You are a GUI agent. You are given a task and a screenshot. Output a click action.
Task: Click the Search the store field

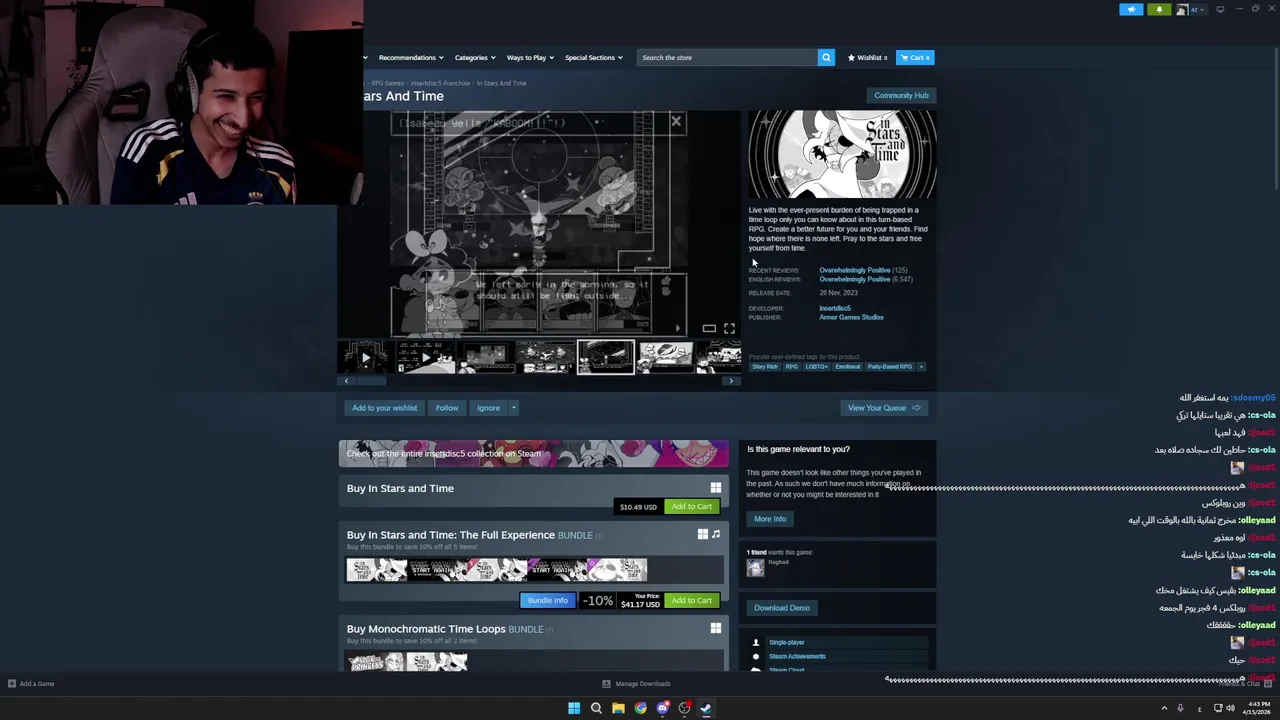(727, 58)
